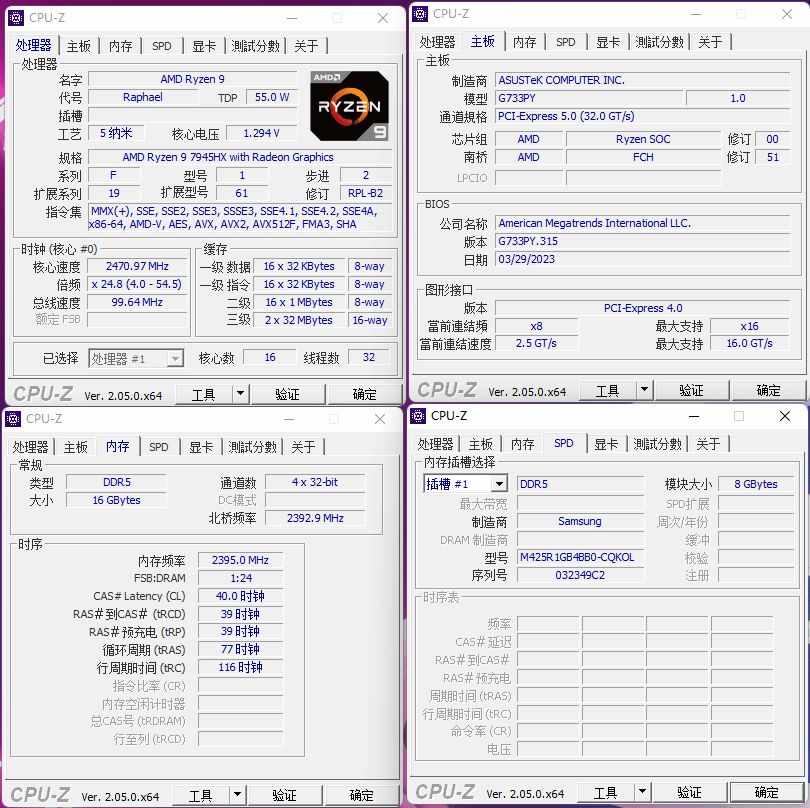Screen dimensions: 810x808
Task: Expand 工具 arrow in SPD window
Action: [642, 791]
